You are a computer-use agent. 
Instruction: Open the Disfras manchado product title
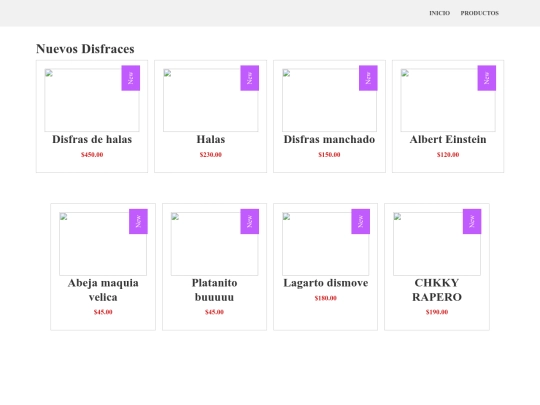click(329, 139)
